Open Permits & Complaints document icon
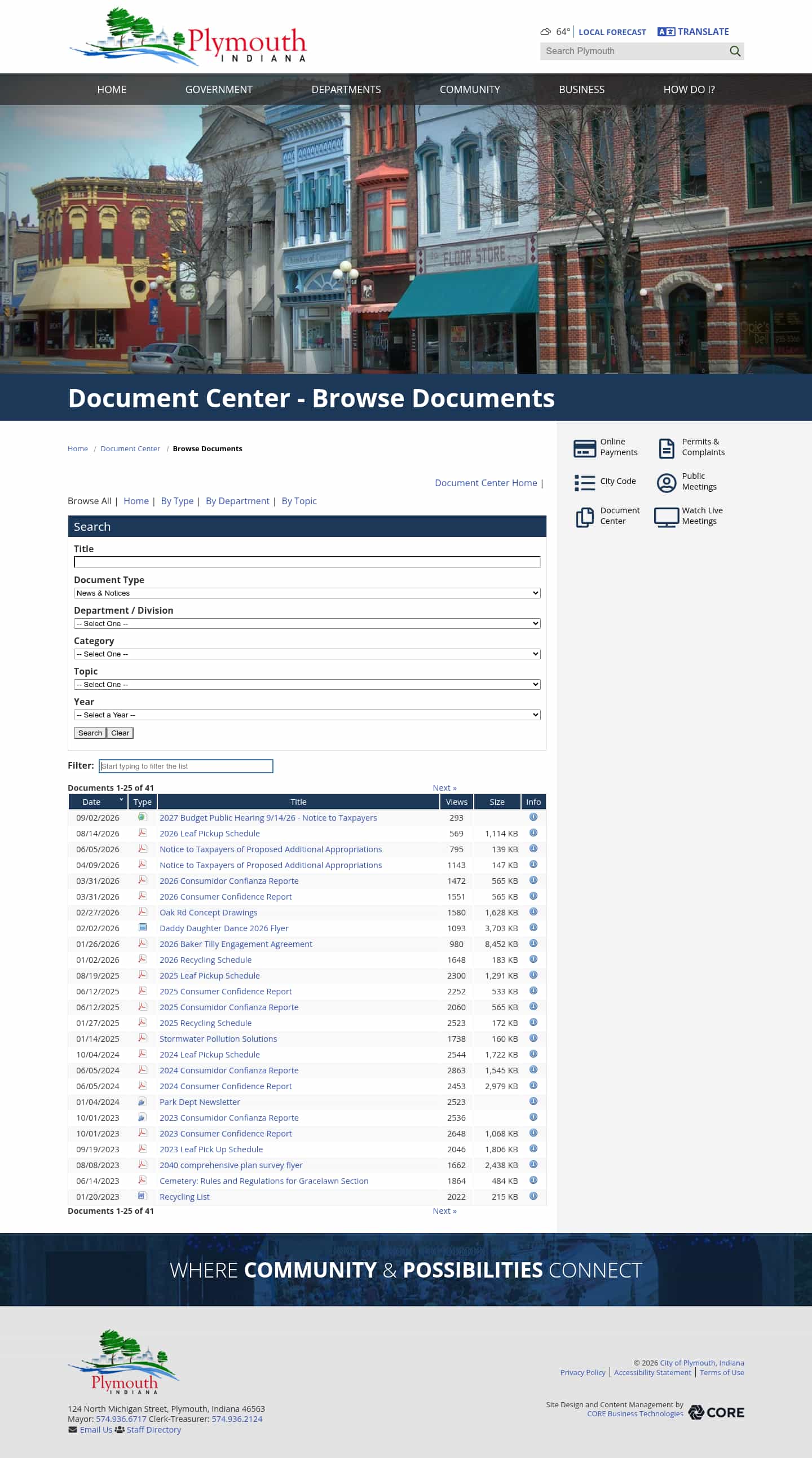The image size is (812, 1458). click(667, 448)
